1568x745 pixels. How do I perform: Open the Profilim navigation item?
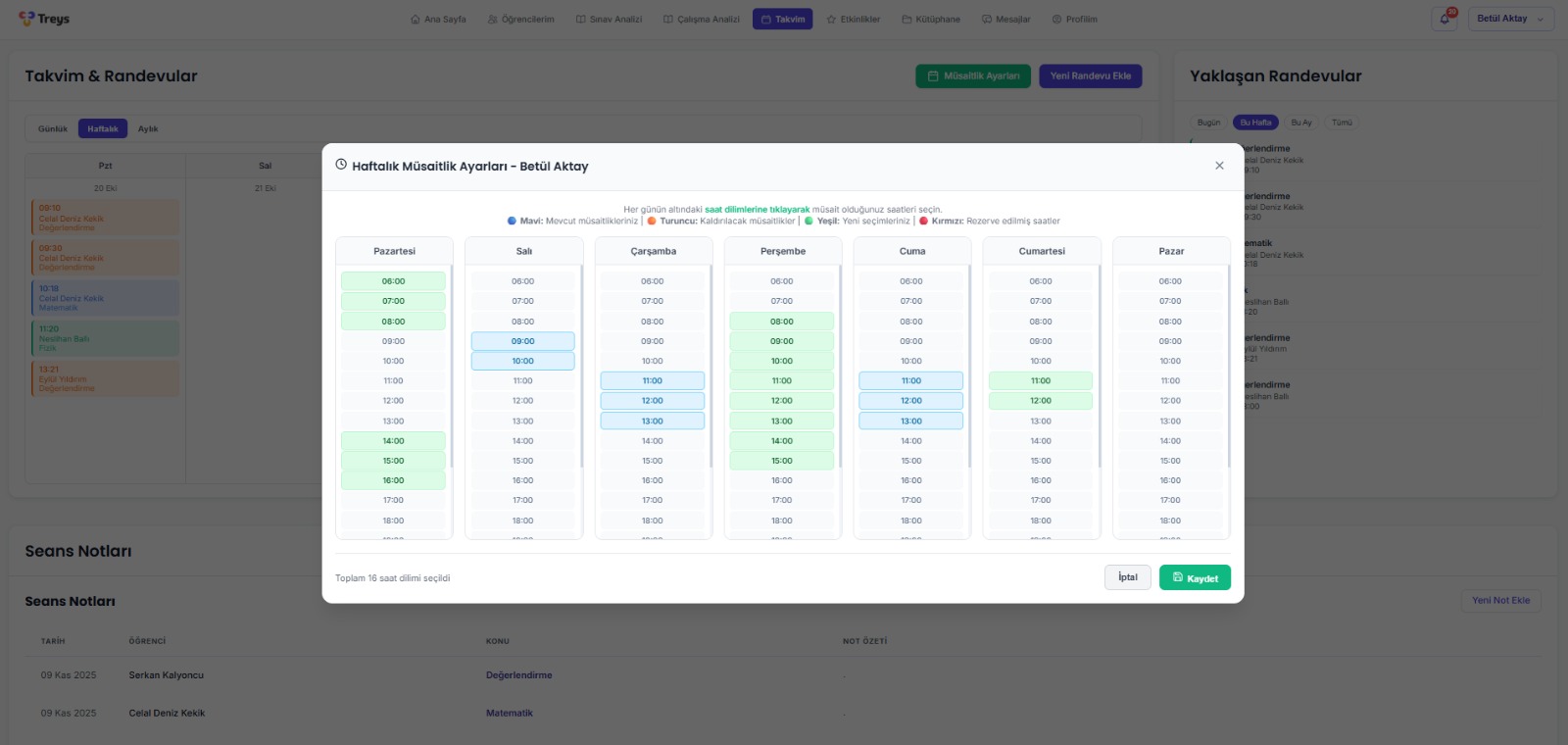point(1074,19)
